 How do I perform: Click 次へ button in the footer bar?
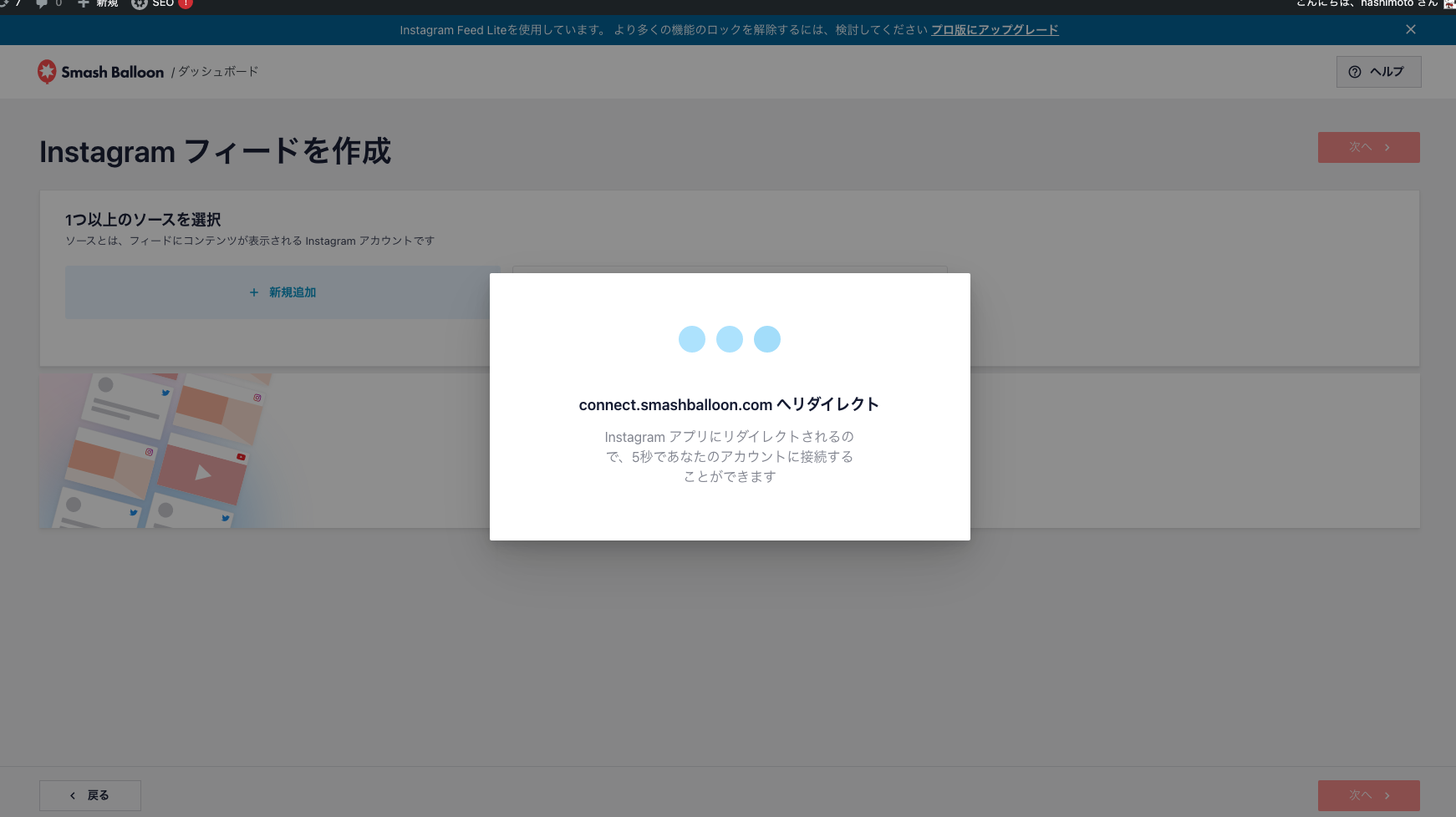(x=1368, y=795)
